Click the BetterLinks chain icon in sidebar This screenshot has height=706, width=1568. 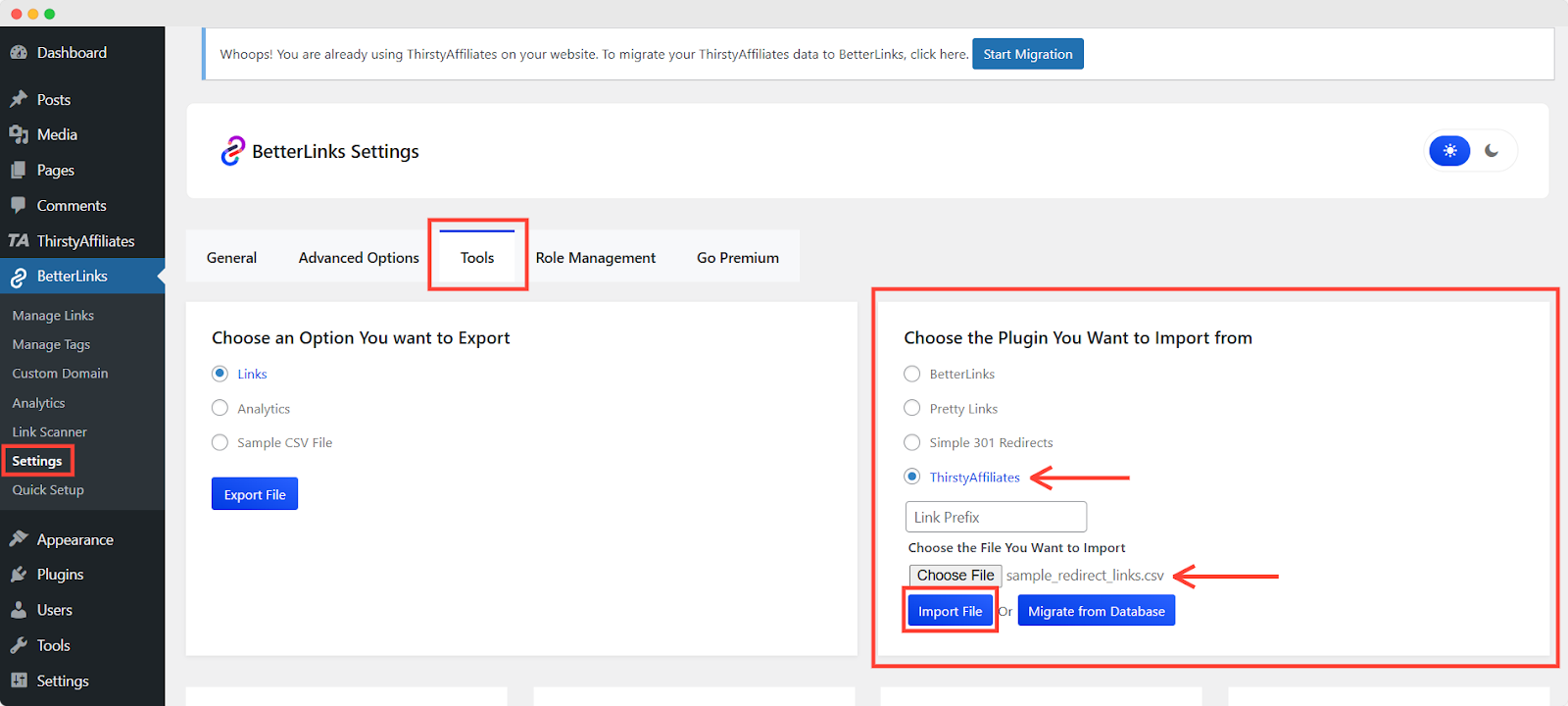pos(19,277)
